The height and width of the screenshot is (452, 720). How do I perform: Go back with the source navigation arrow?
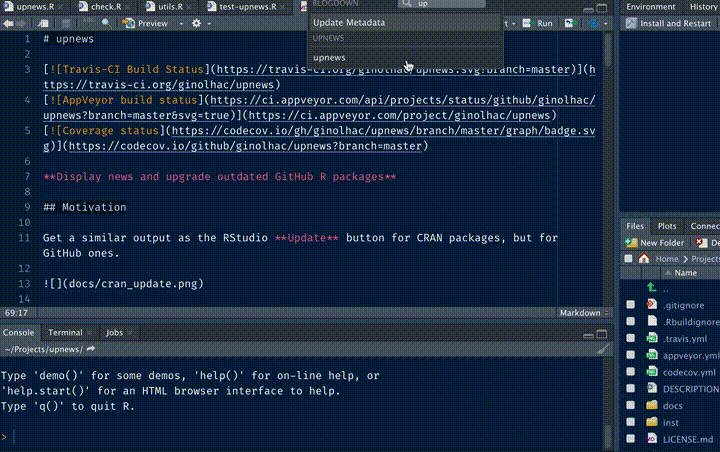pos(8,23)
